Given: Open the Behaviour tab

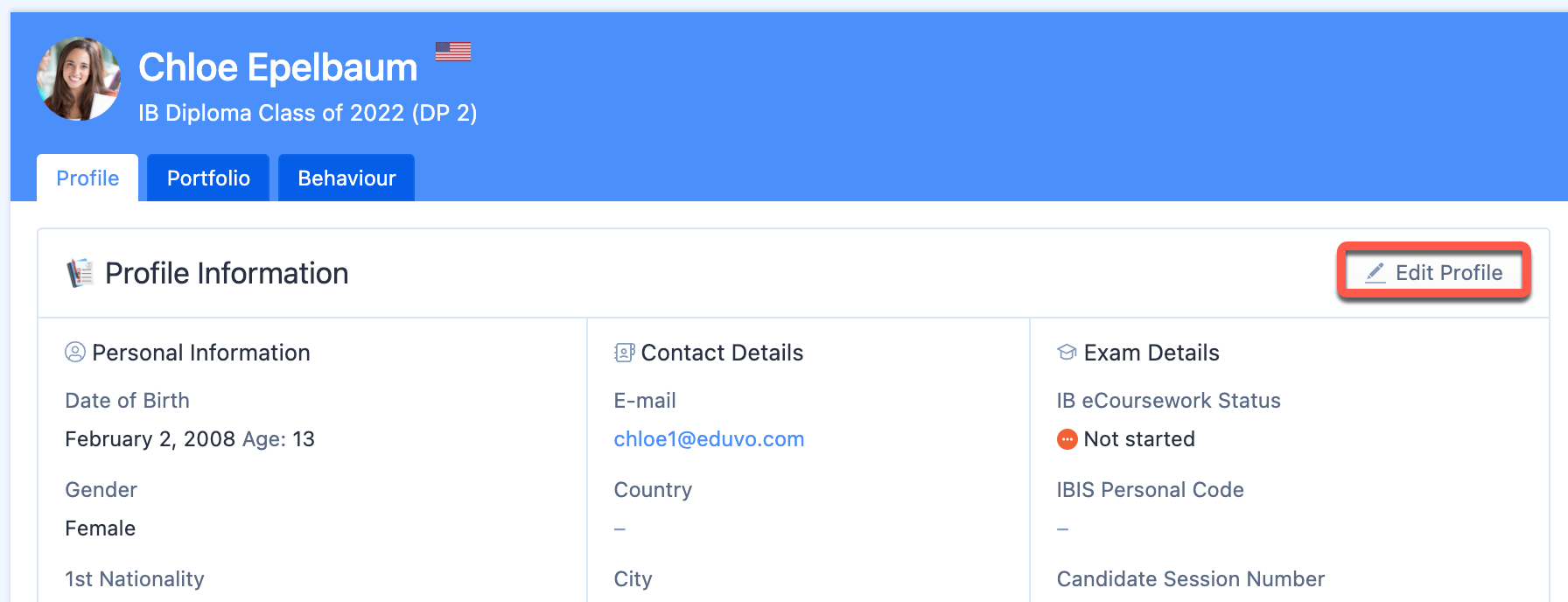Looking at the screenshot, I should pos(346,178).
